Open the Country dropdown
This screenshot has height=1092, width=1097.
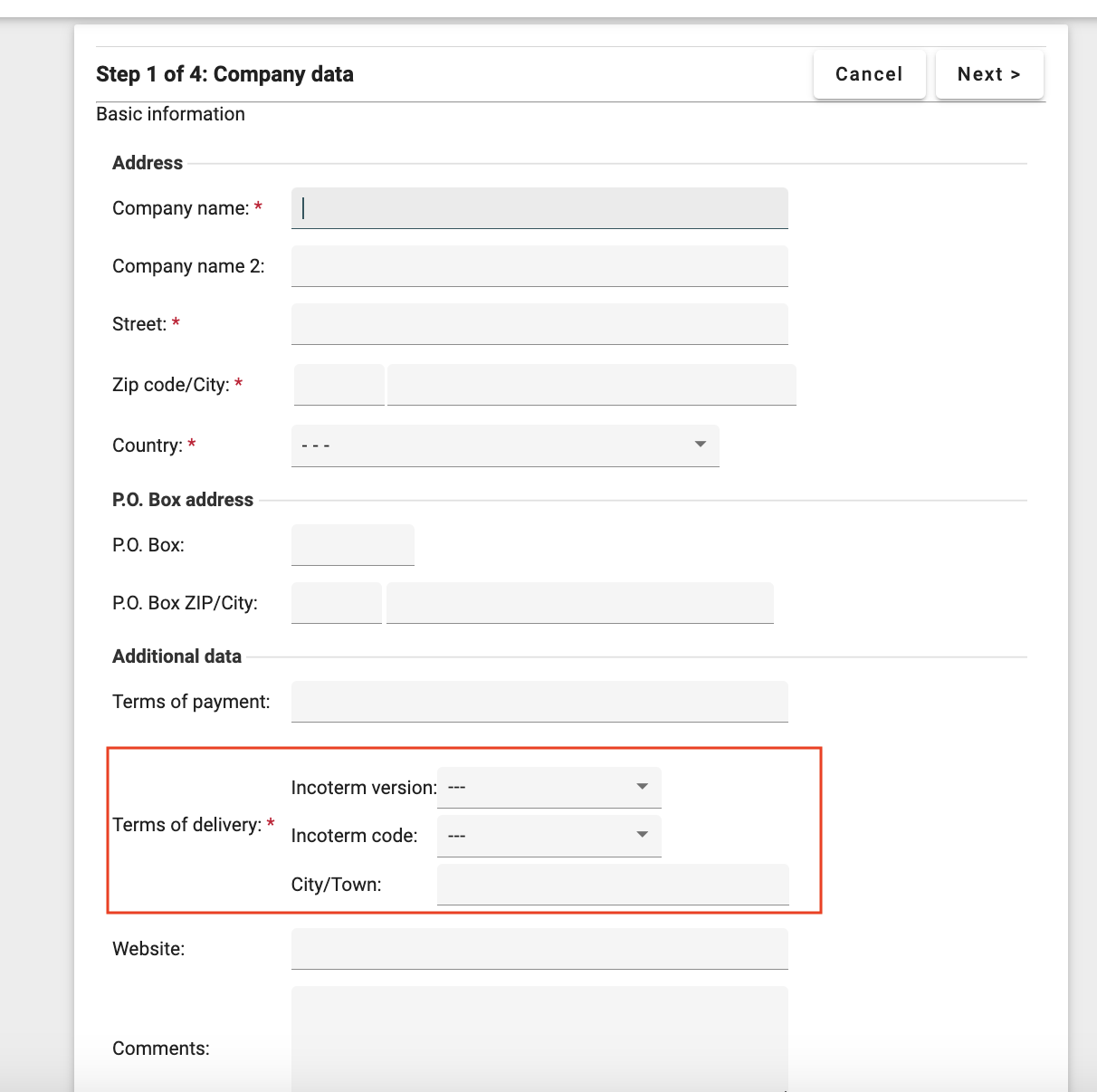pyautogui.click(x=505, y=445)
